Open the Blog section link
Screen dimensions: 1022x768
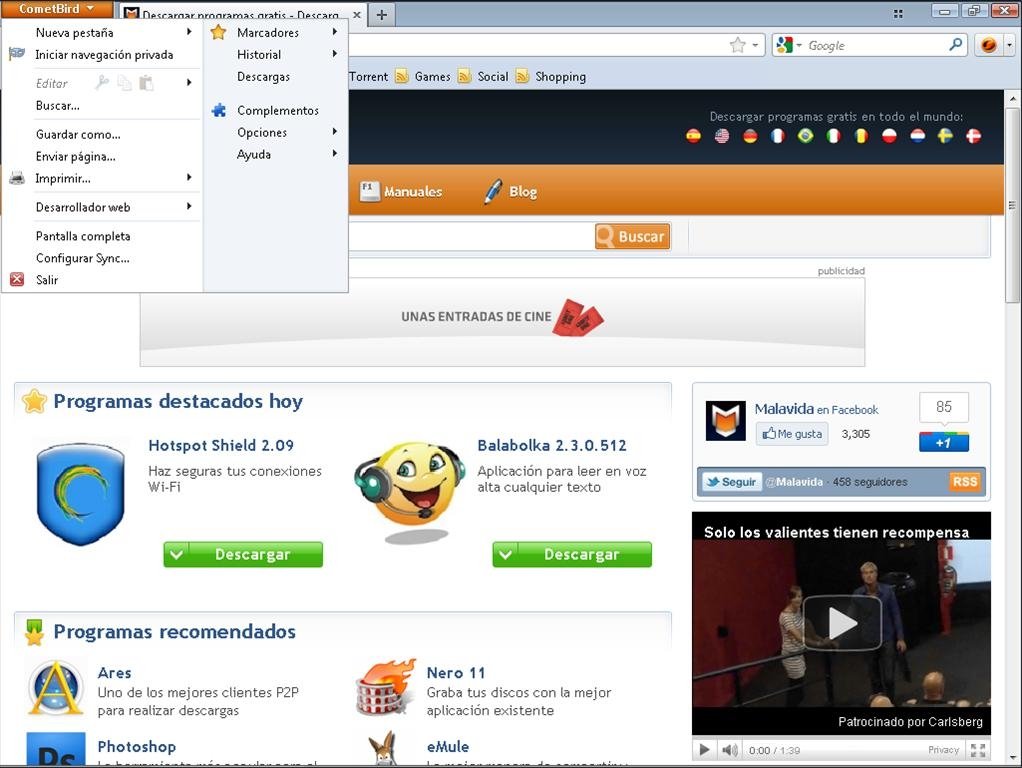coord(511,191)
